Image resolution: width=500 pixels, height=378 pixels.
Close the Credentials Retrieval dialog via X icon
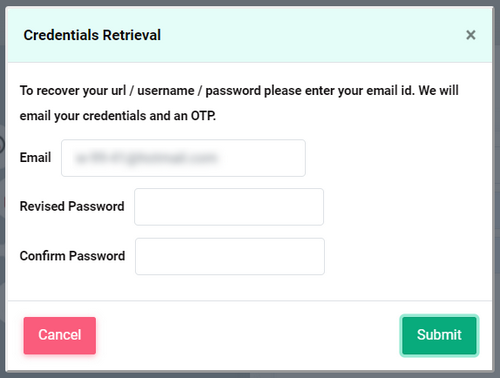pos(470,35)
